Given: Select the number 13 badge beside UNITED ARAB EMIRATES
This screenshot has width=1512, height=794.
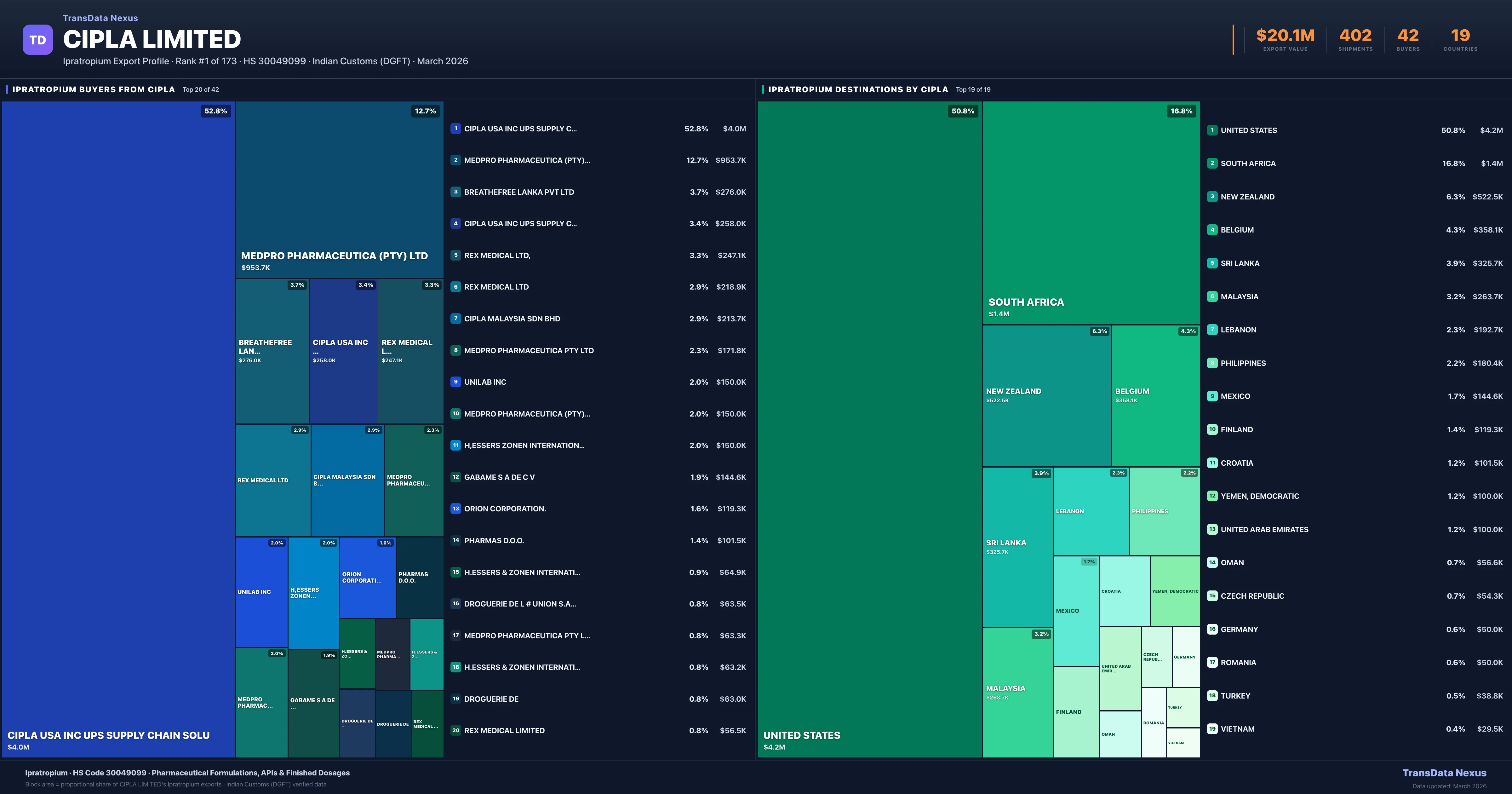Looking at the screenshot, I should tap(1213, 529).
